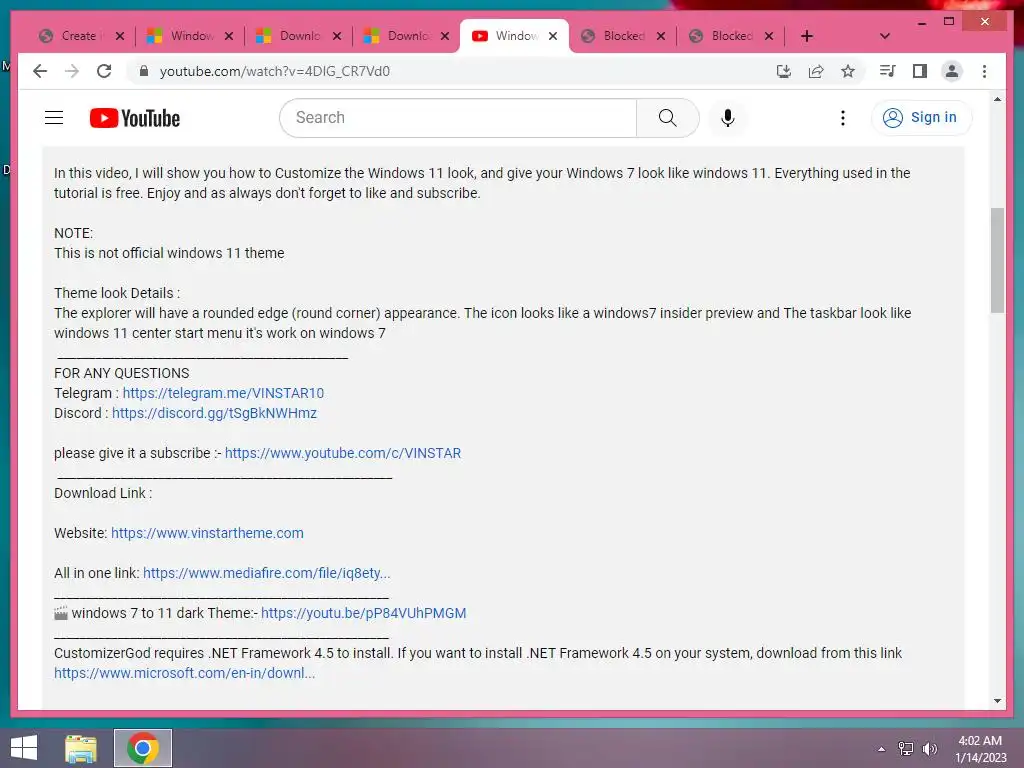The height and width of the screenshot is (768, 1024).
Task: Open the Discord invite link
Action: [x=214, y=413]
